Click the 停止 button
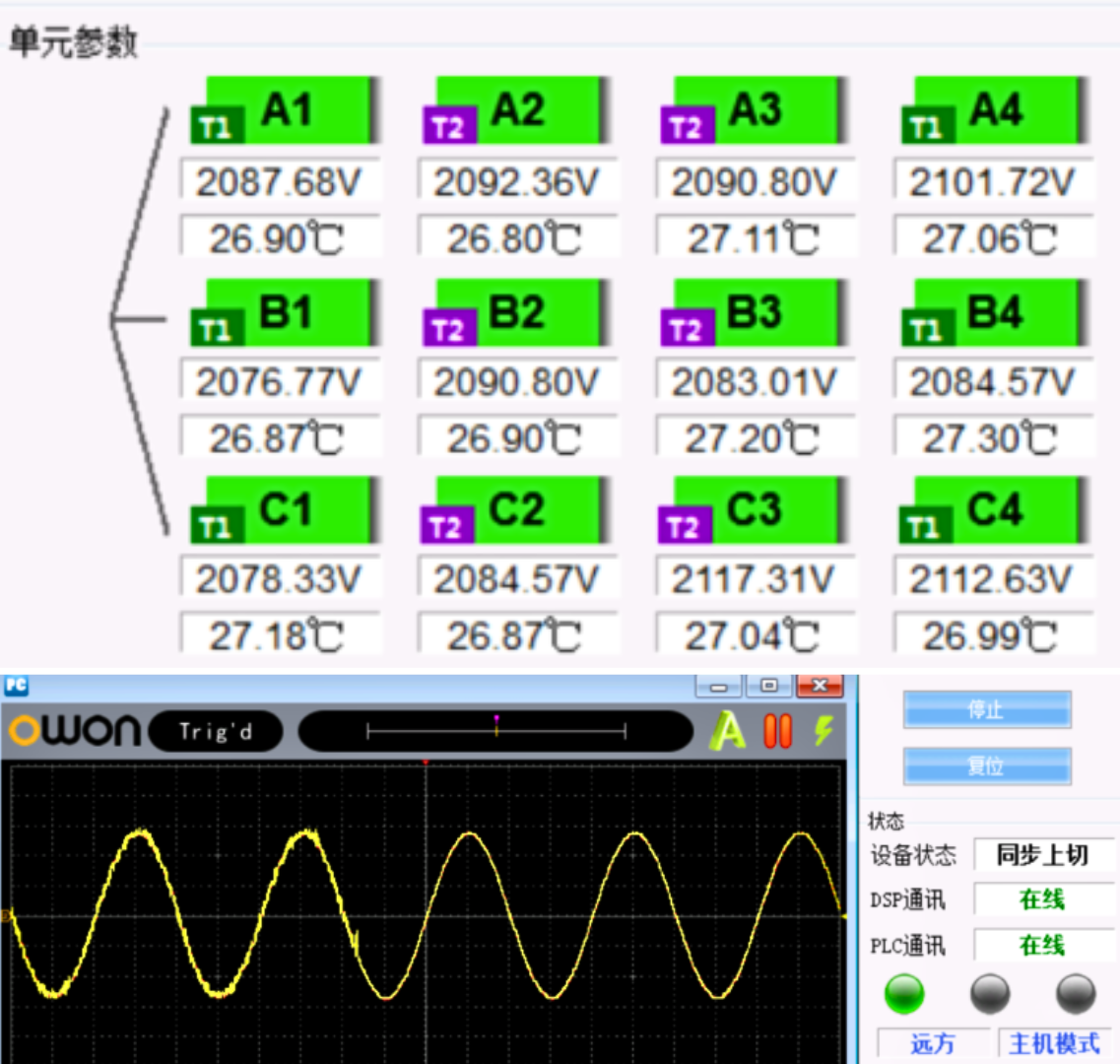The width and height of the screenshot is (1120, 1064). pos(986,709)
